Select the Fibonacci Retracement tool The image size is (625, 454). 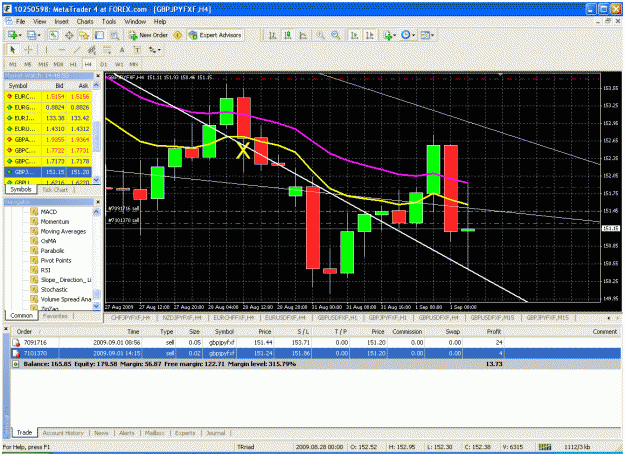point(107,50)
